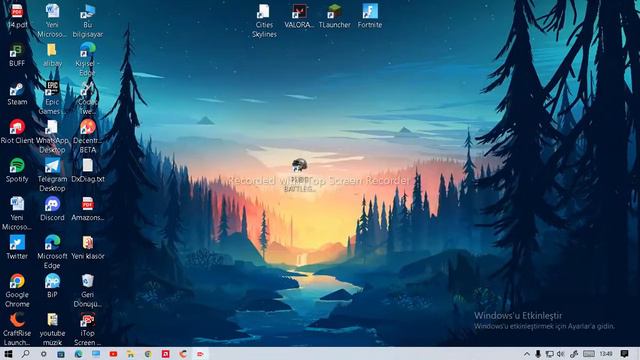Open taskbar search magnifier
640x360 pixels.
25,354
